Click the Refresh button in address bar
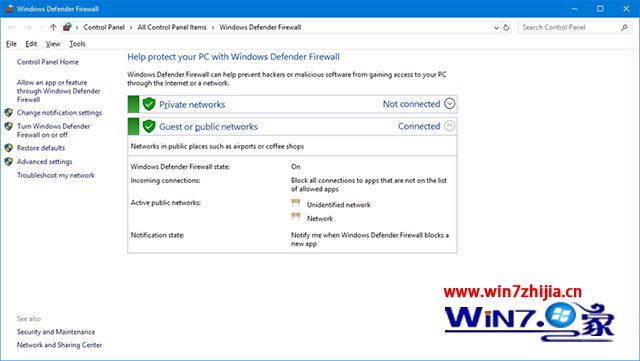This screenshot has height=361, width=640. (x=506, y=27)
